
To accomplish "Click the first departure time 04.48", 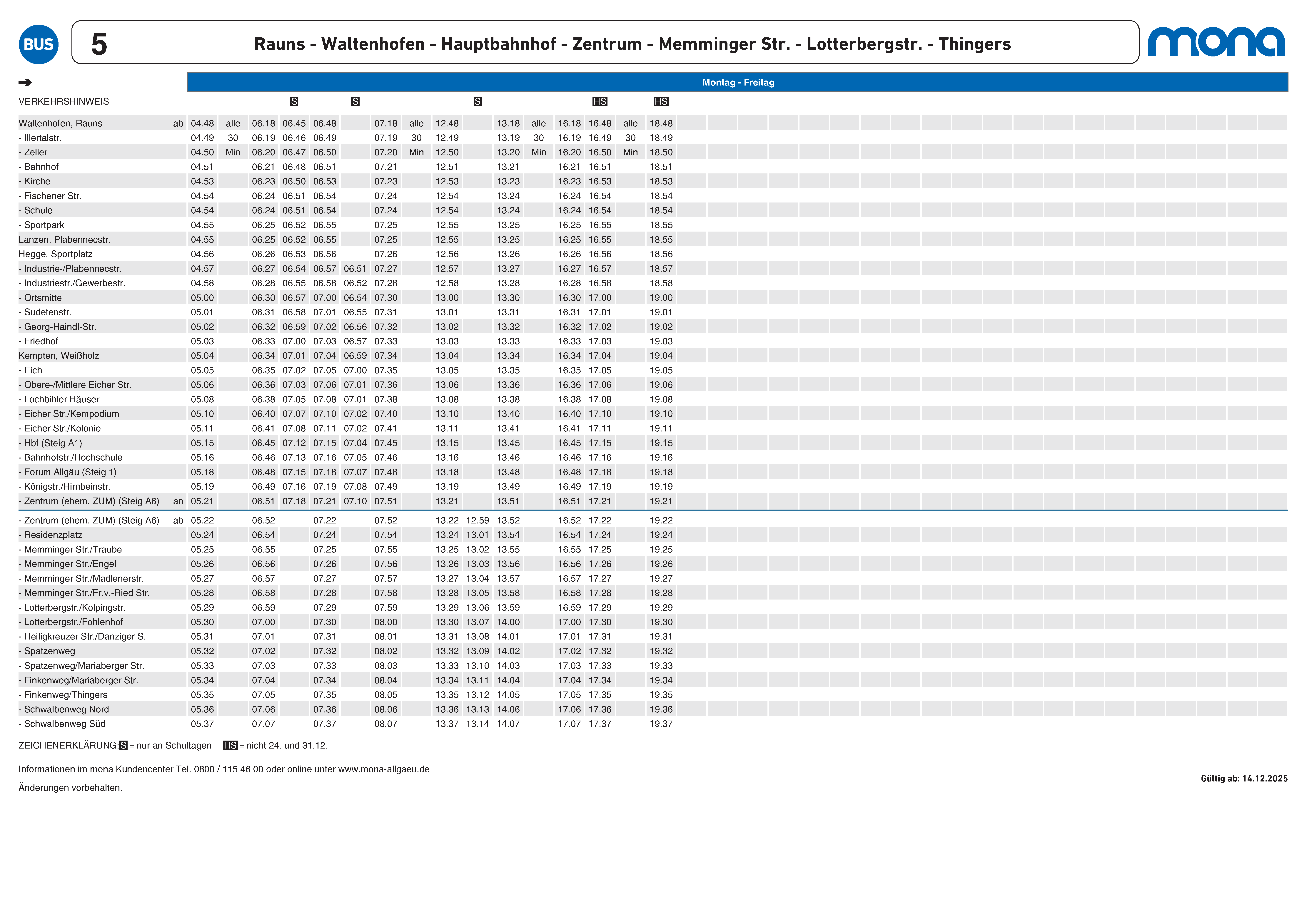I will pyautogui.click(x=202, y=123).
